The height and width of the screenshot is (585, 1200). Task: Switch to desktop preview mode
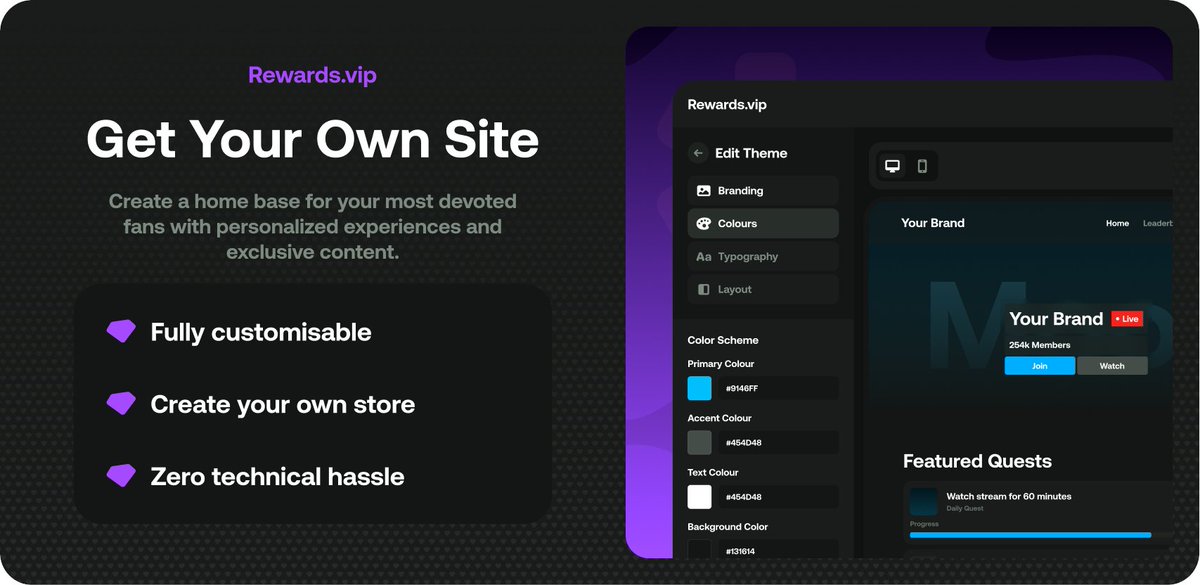pyautogui.click(x=893, y=166)
